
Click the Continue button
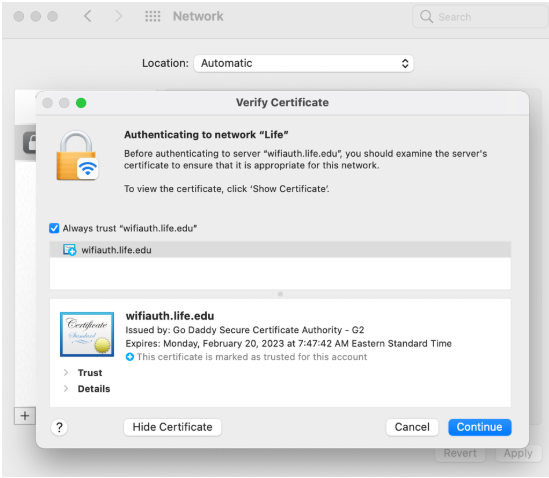pos(479,427)
